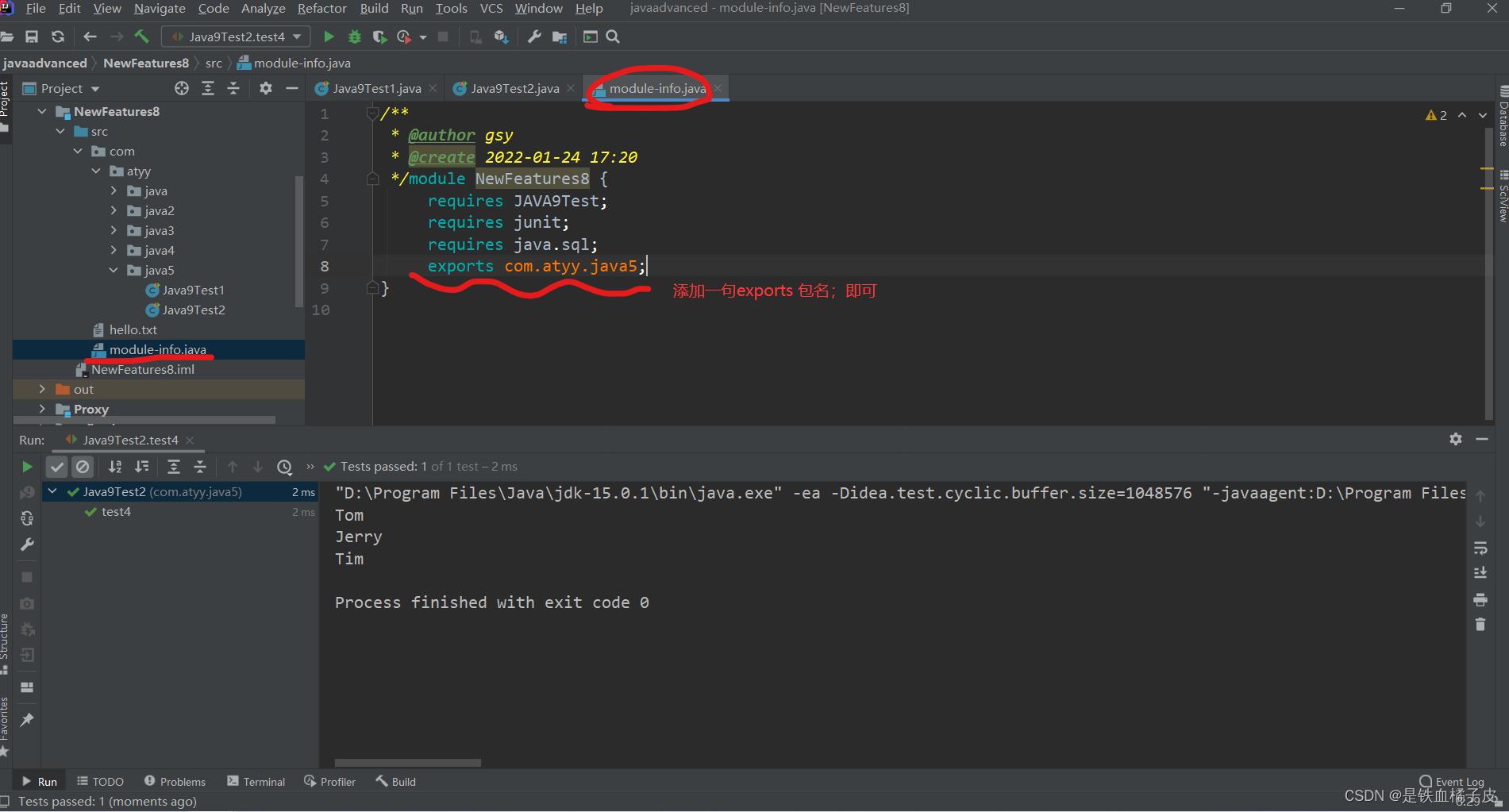Screen dimensions: 1509x812
Task: Open the File menu
Action: [36, 8]
